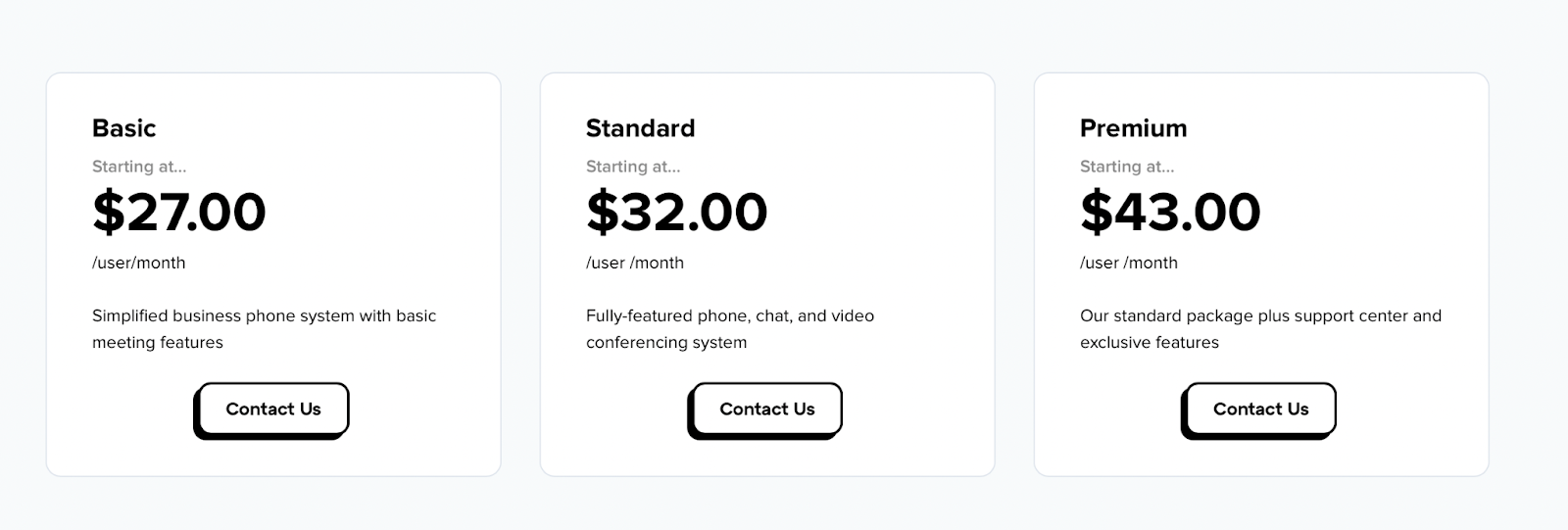Click Basic plan's /user/month label
This screenshot has width=1568, height=530.
tap(138, 263)
